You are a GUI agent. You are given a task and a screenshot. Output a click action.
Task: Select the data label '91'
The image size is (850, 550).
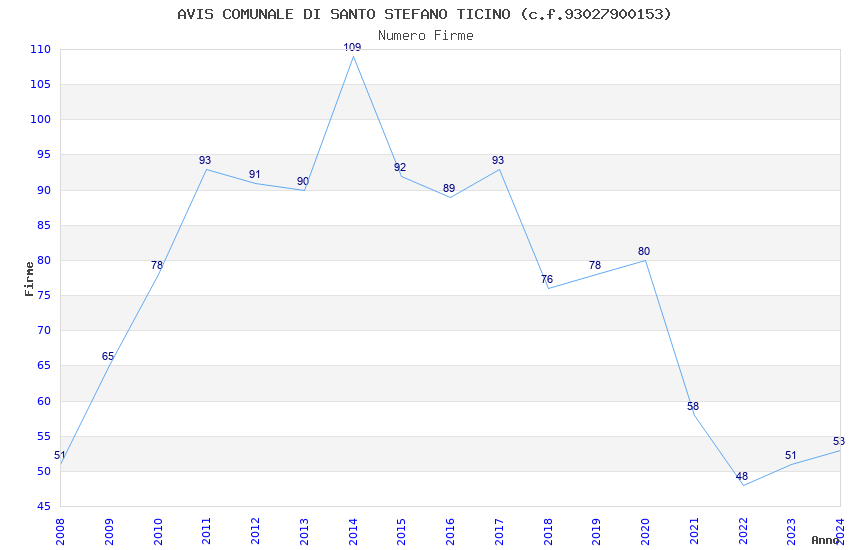click(x=255, y=174)
